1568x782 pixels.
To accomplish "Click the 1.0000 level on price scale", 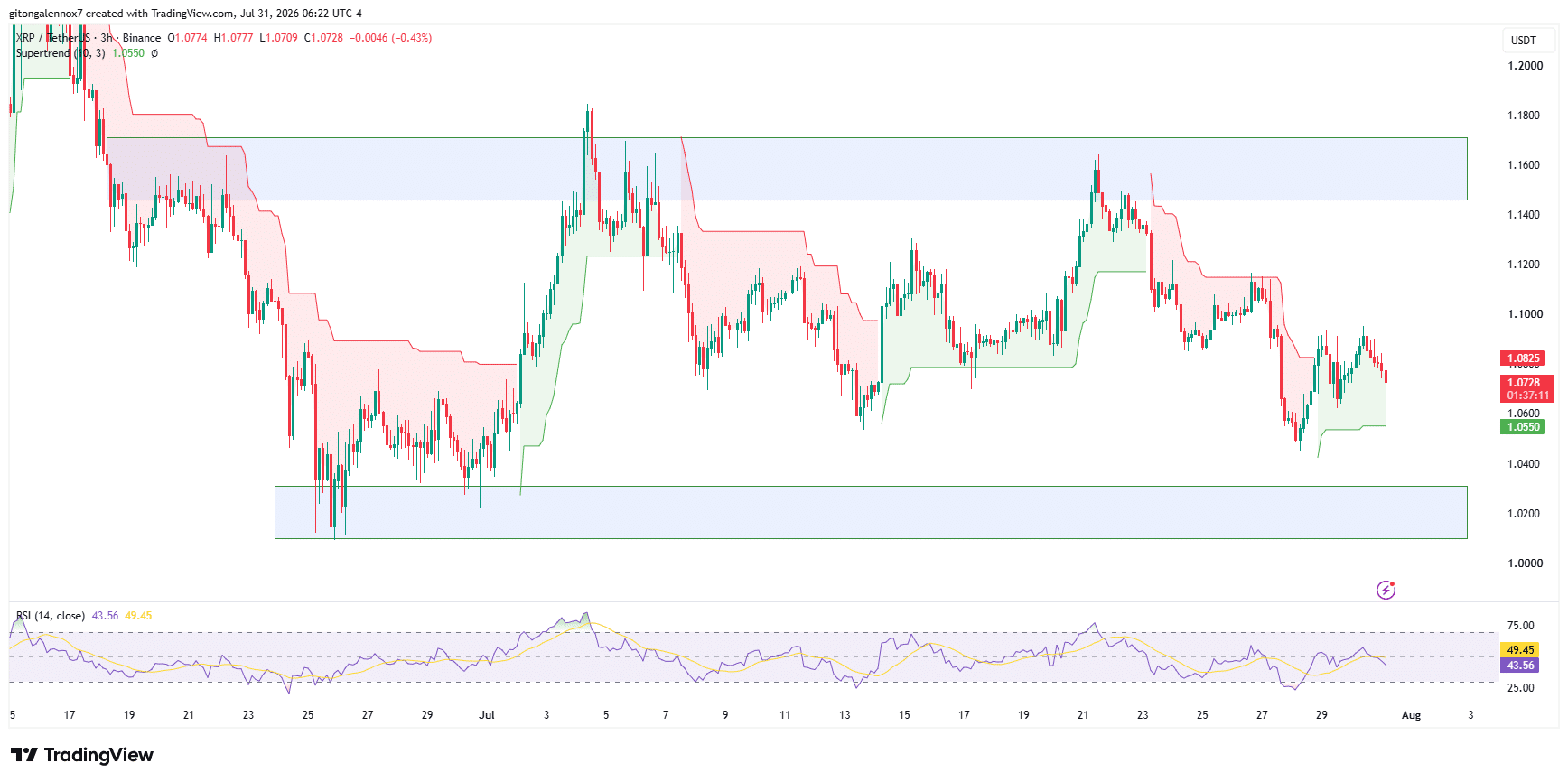I will click(1525, 563).
